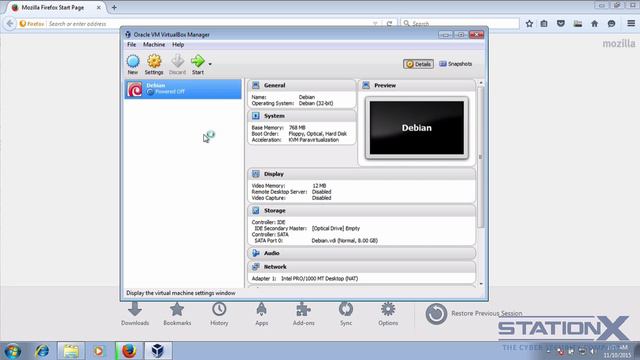Open Firefox Apps shortcut
Image resolution: width=640 pixels, height=360 pixels.
point(262,314)
